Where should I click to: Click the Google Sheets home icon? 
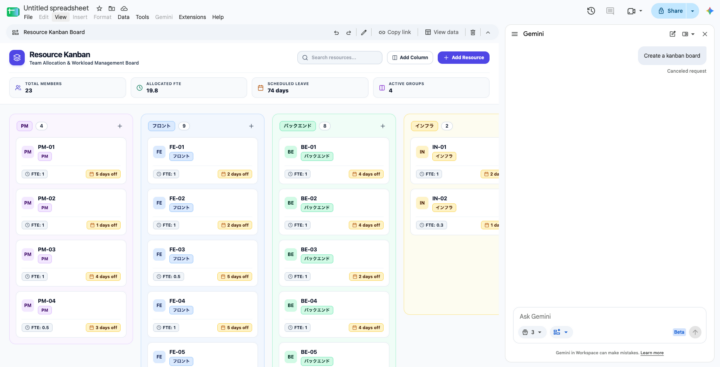click(13, 11)
